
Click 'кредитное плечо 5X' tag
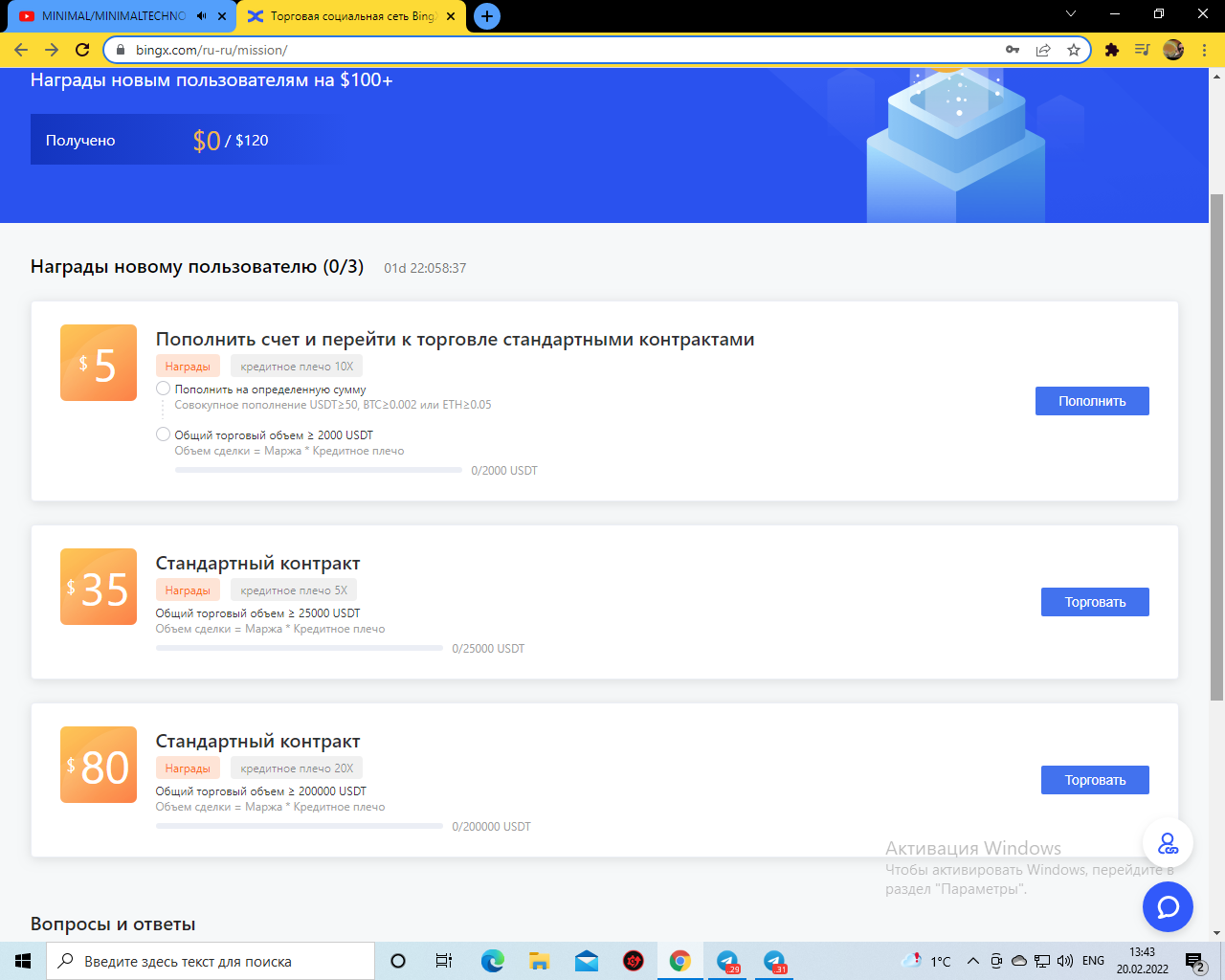coord(294,590)
